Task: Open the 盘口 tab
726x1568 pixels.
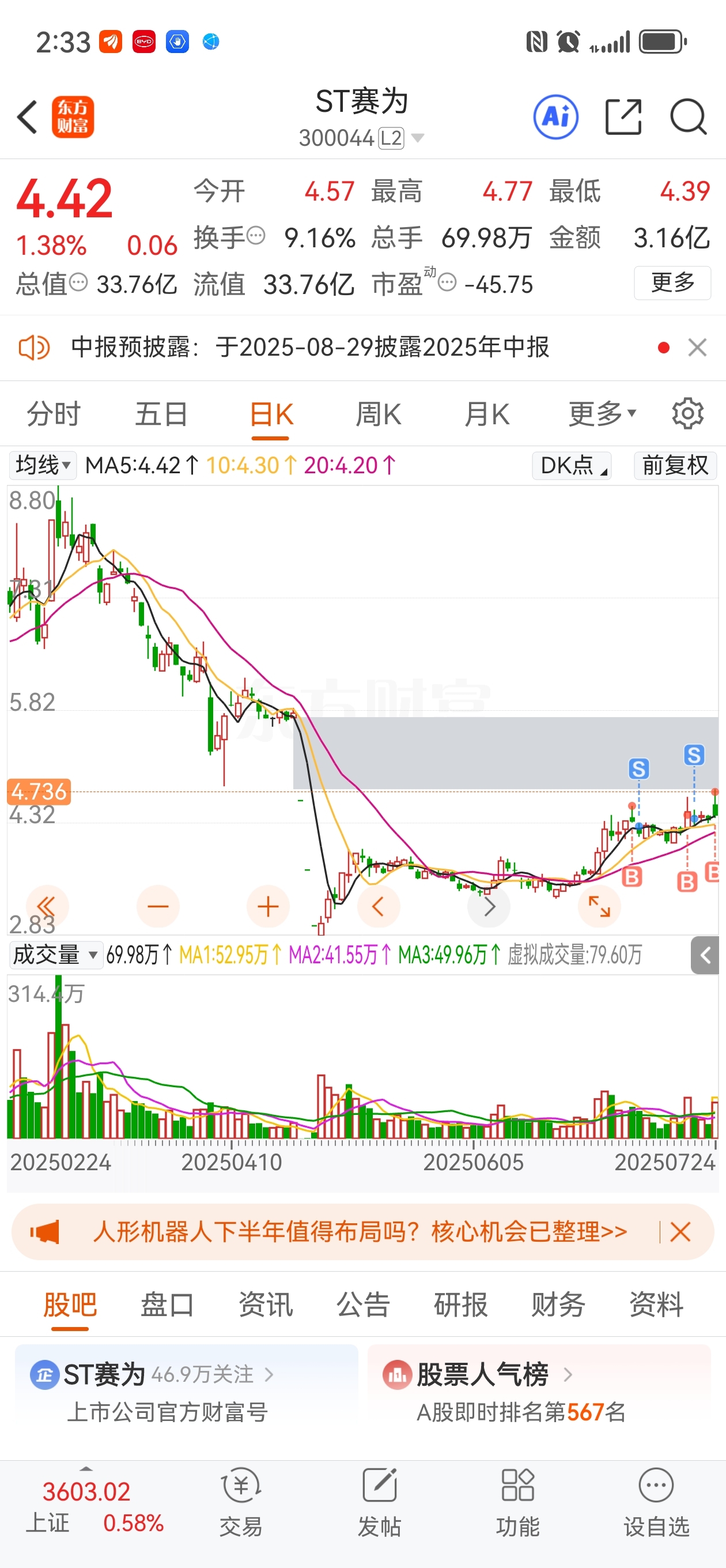Action: [167, 1305]
